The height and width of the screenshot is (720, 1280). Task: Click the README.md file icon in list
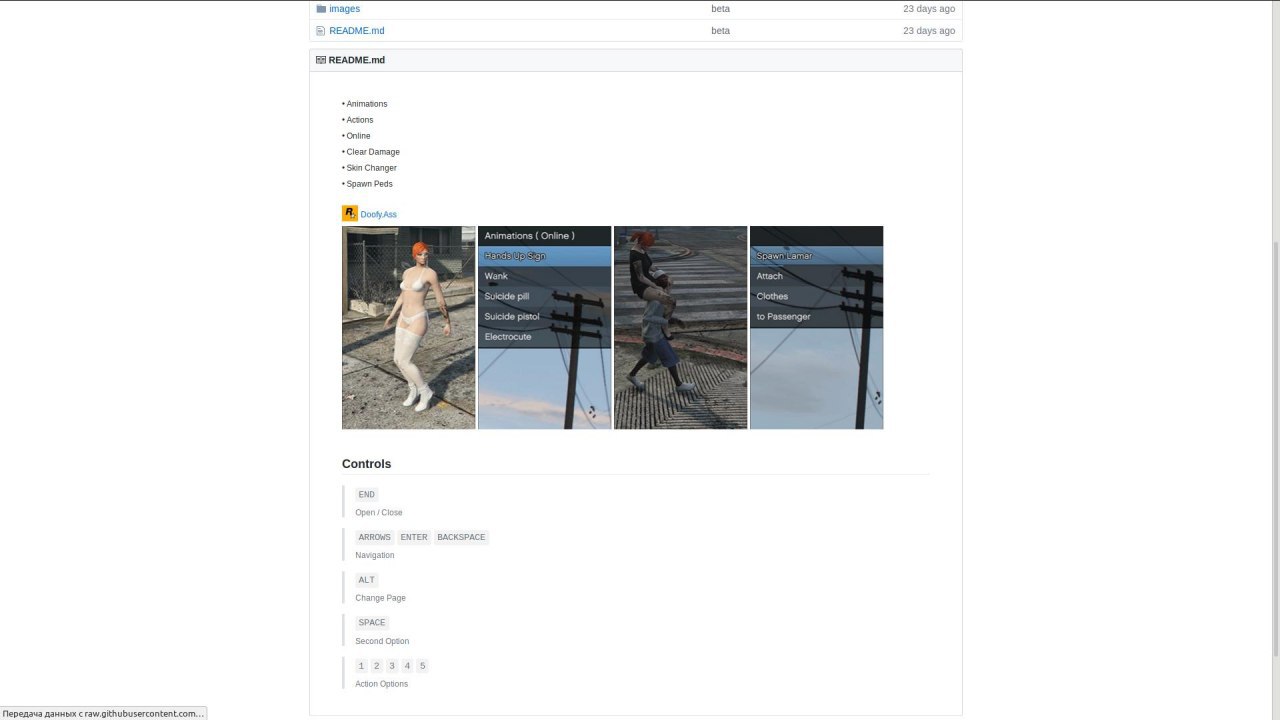coord(321,31)
